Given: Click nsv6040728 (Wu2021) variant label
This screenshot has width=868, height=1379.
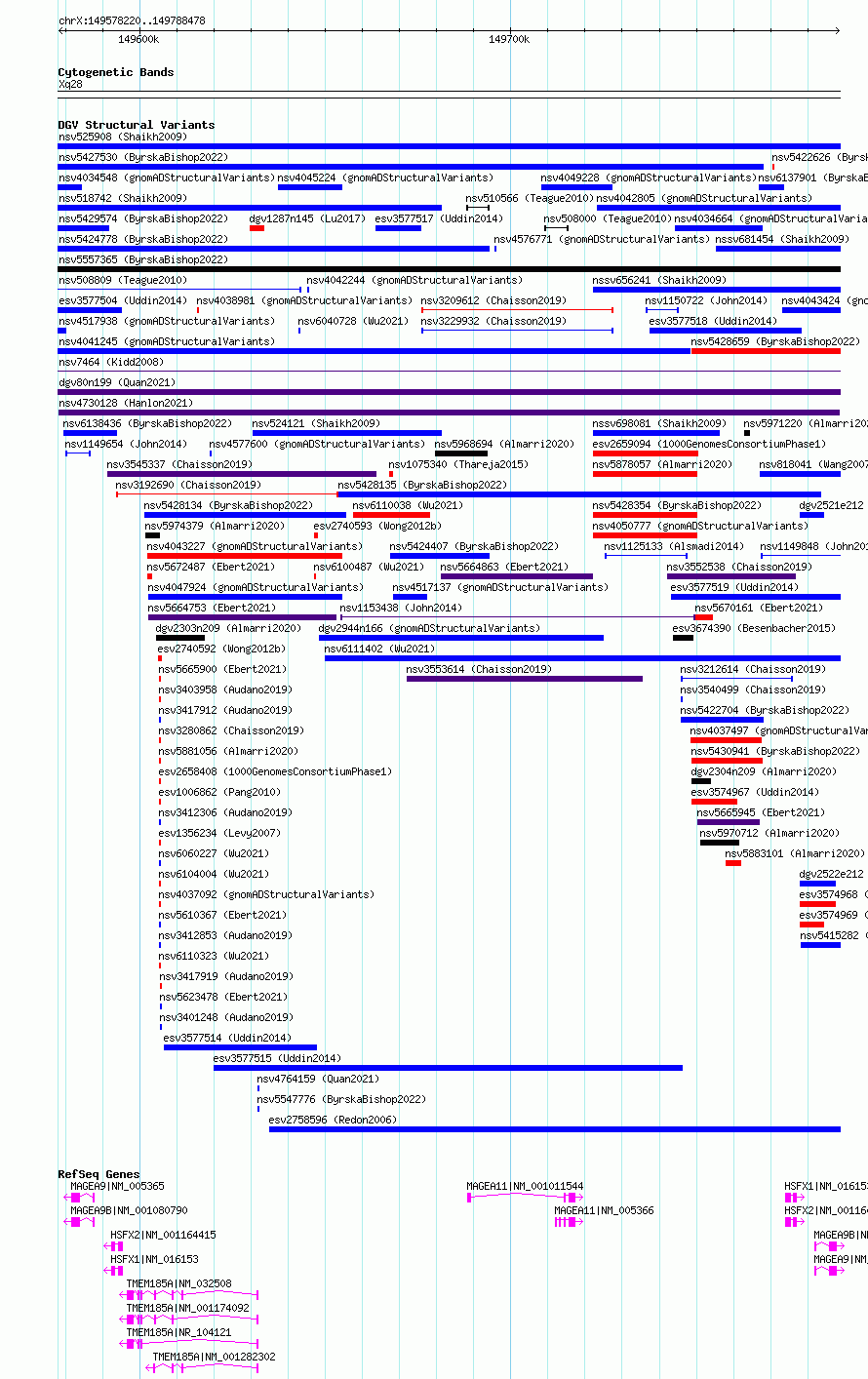Looking at the screenshot, I should [x=354, y=321].
